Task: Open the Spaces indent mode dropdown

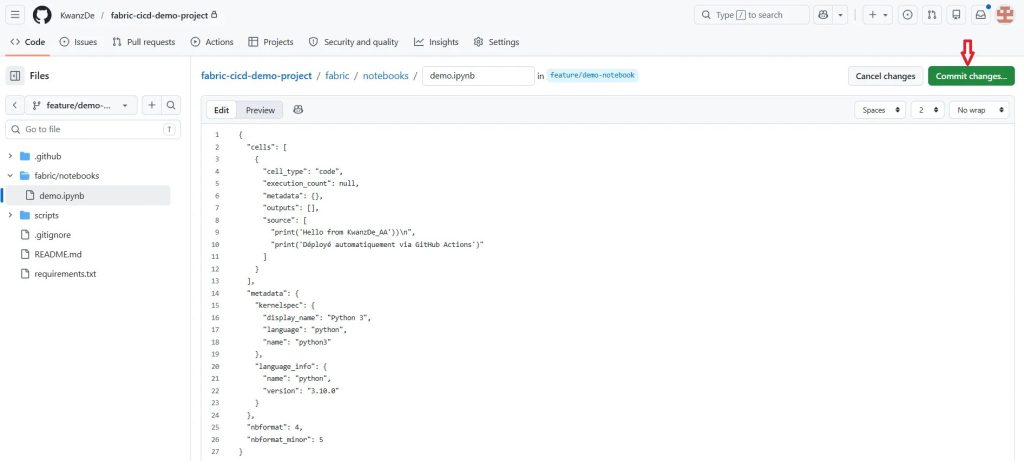Action: pos(880,110)
